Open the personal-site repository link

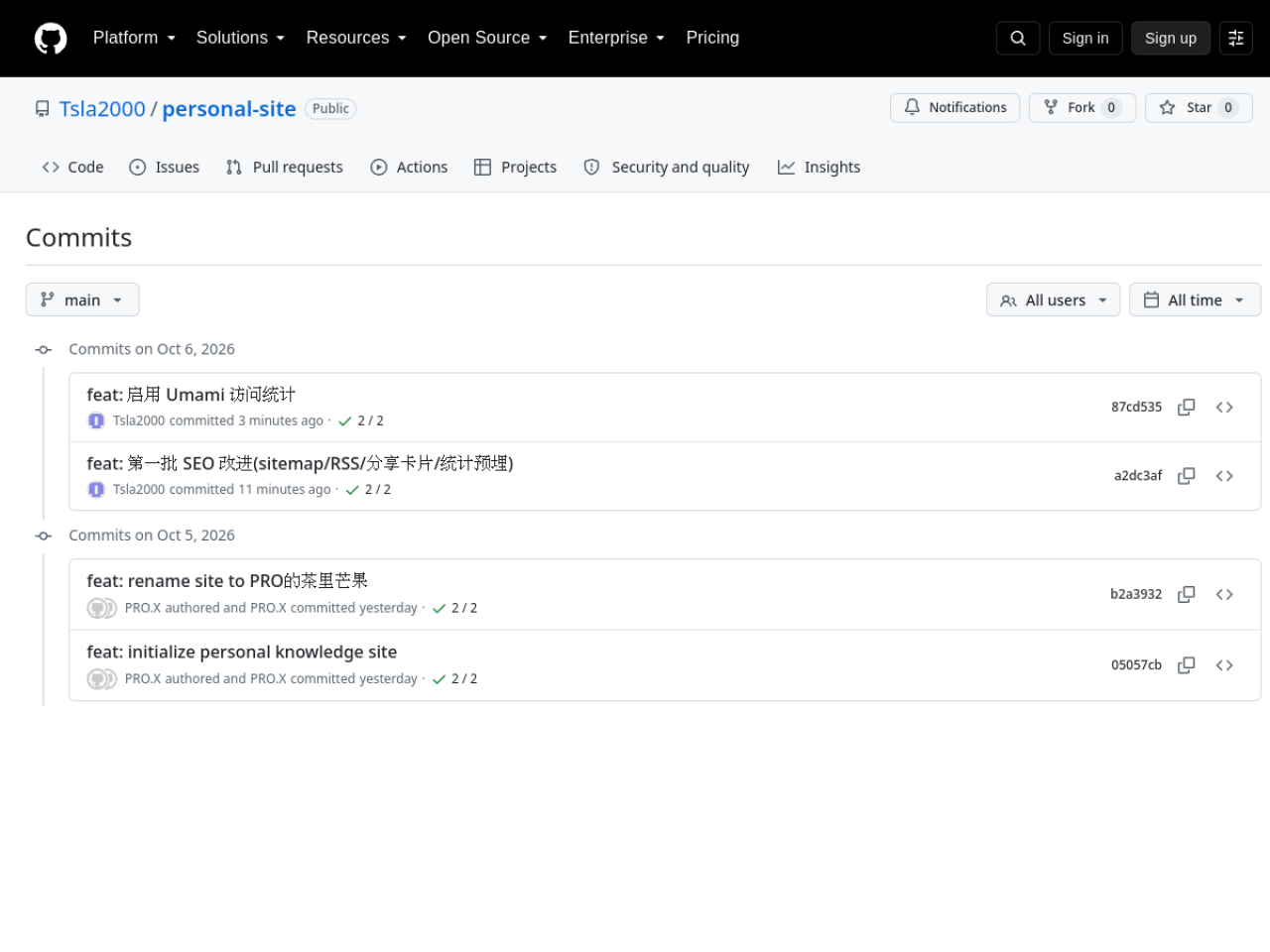(229, 109)
